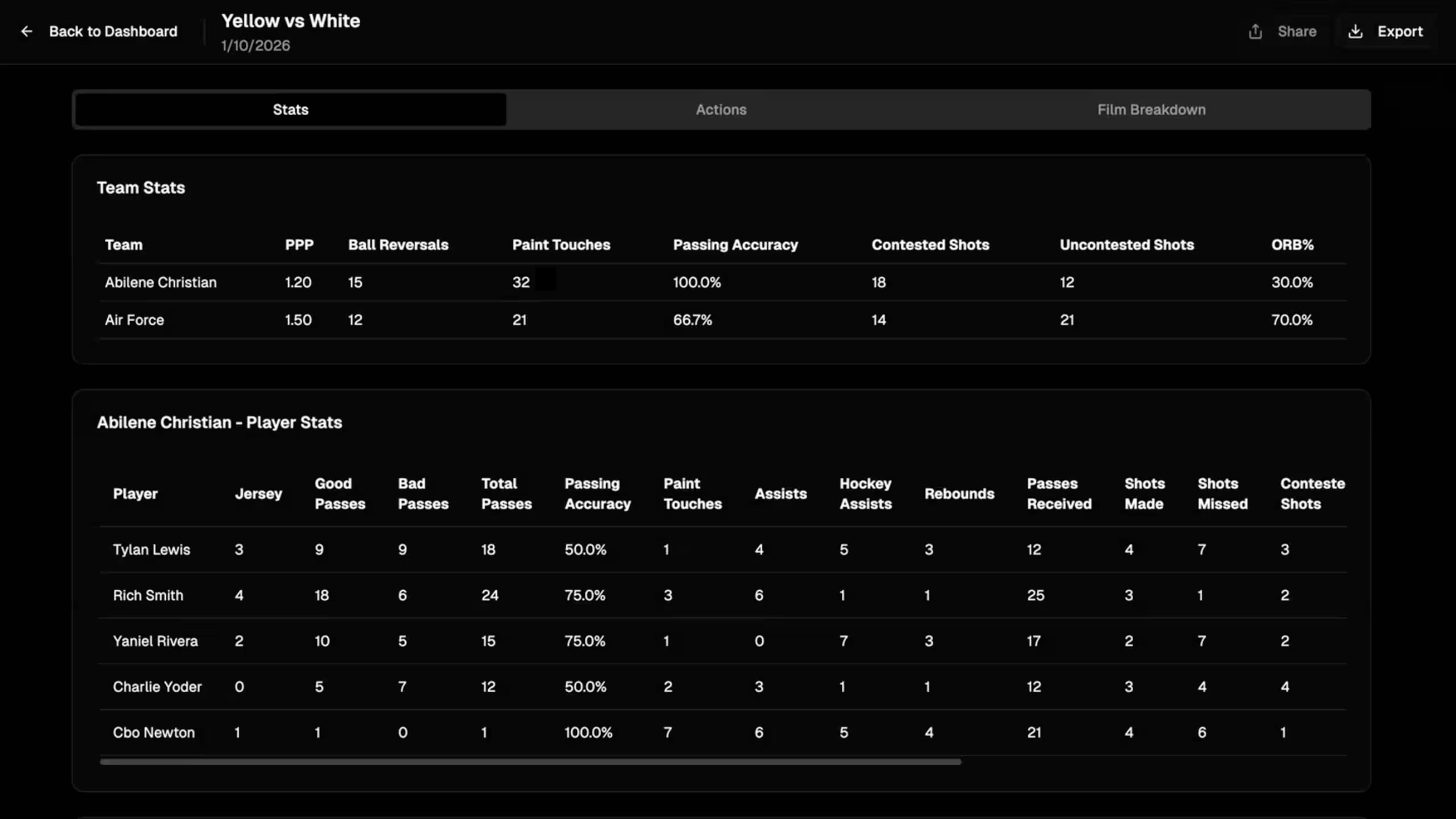Click the Yellow vs White title
This screenshot has width=1456, height=819.
(x=290, y=21)
